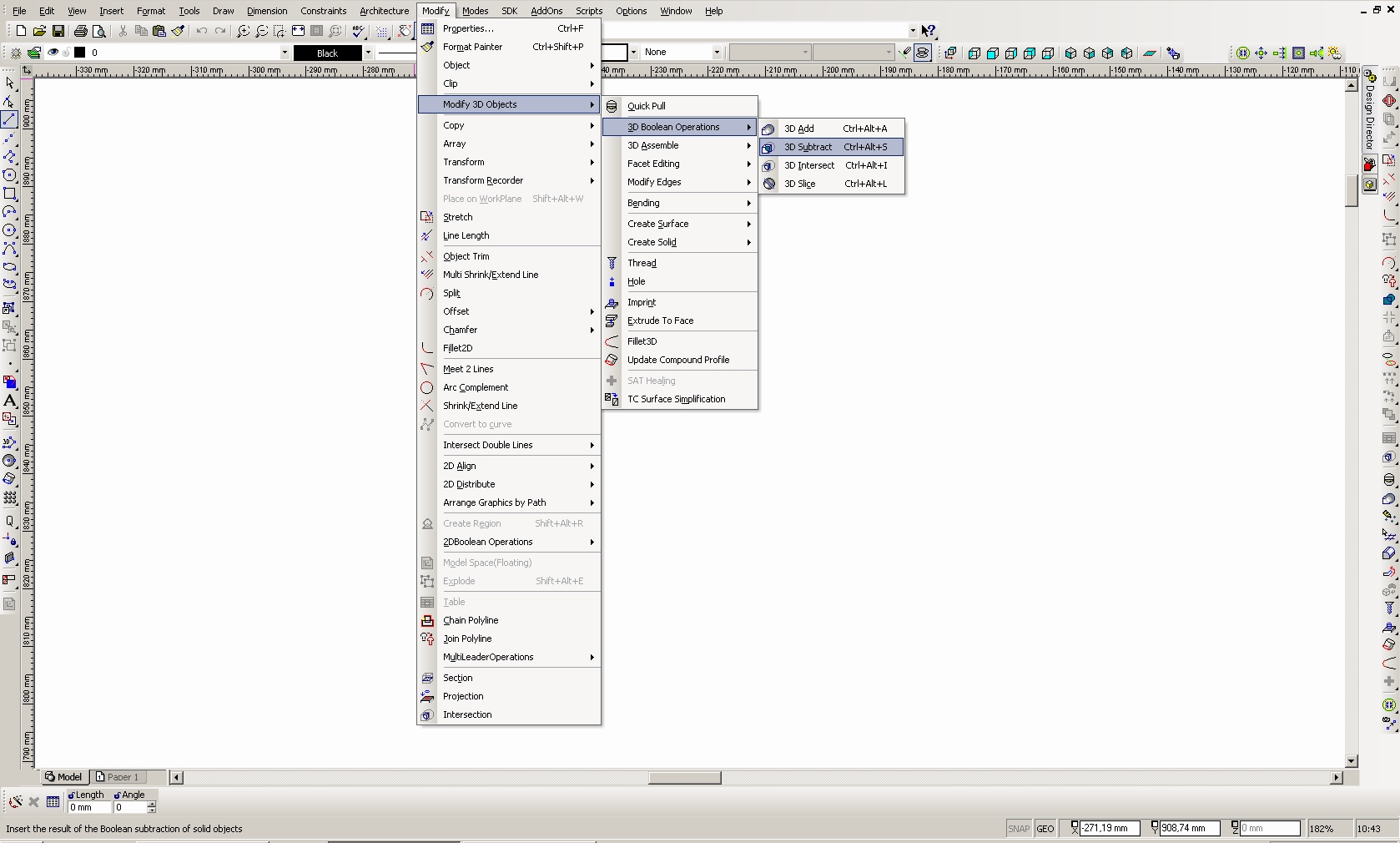This screenshot has width=1400, height=843.
Task: Open the Architecture menu
Action: click(x=384, y=11)
